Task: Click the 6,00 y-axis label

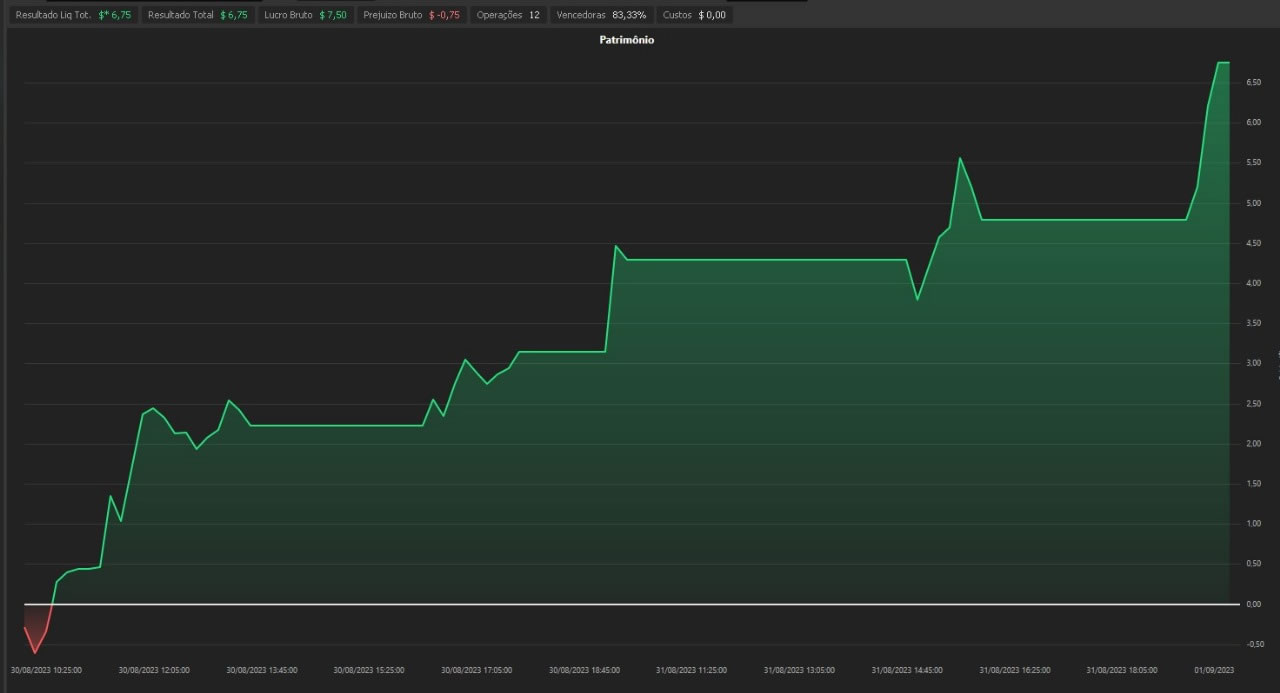Action: [1254, 123]
